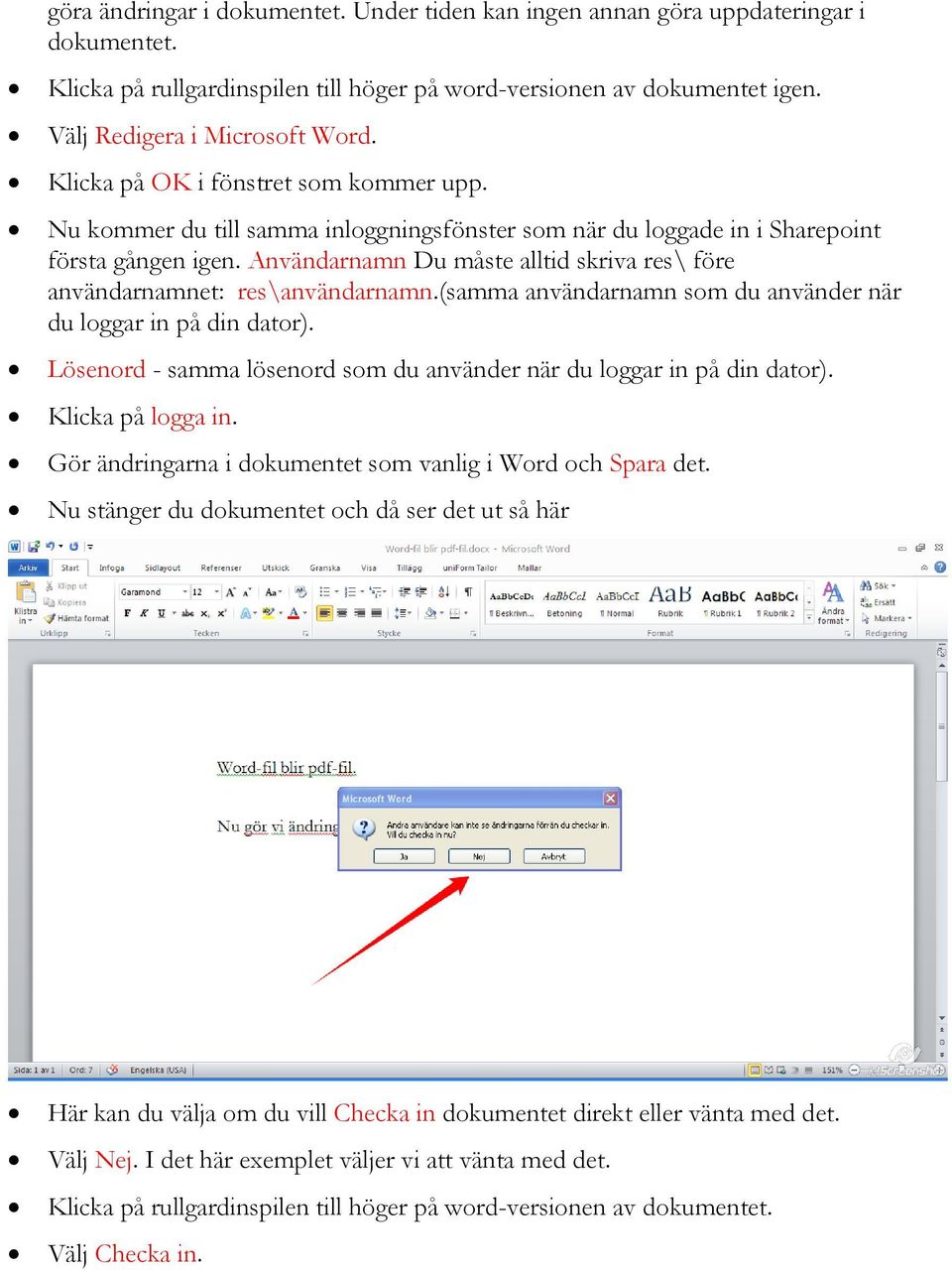Image resolution: width=952 pixels, height=1270 pixels.
Task: Switch to the Granska tab
Action: pos(325,568)
